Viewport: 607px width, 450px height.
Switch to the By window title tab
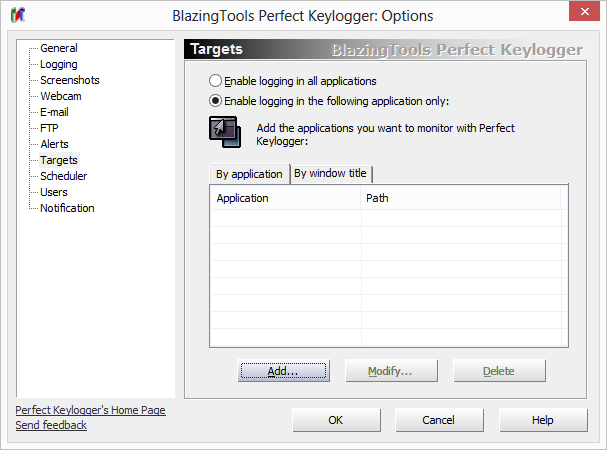330,173
